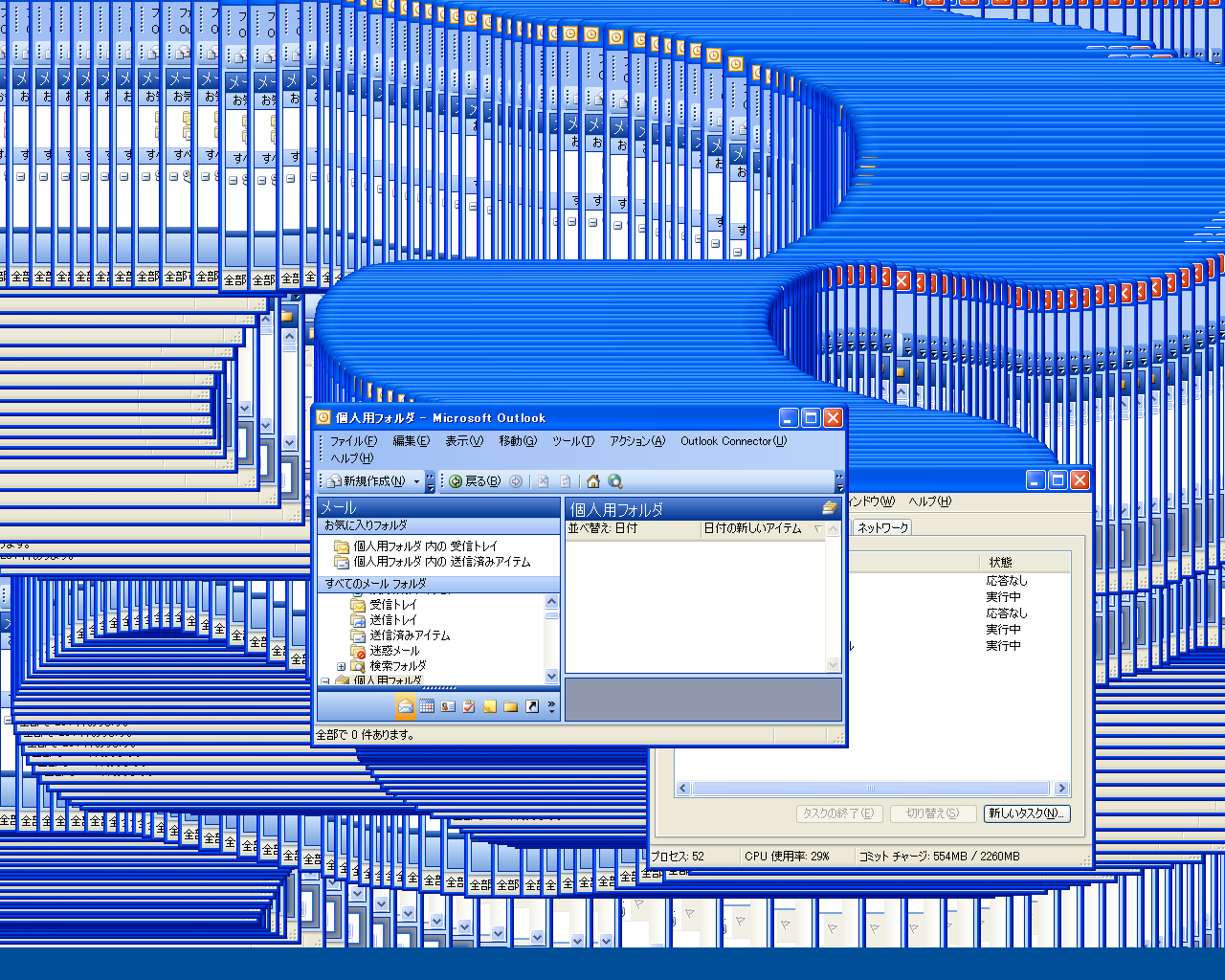This screenshot has height=980, width=1225.
Task: Click the 送信トレイ outbox folder icon
Action: 358,620
